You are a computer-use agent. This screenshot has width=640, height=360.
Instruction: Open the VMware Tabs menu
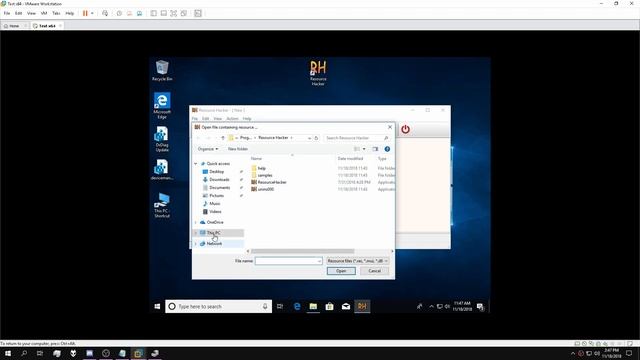coord(56,13)
